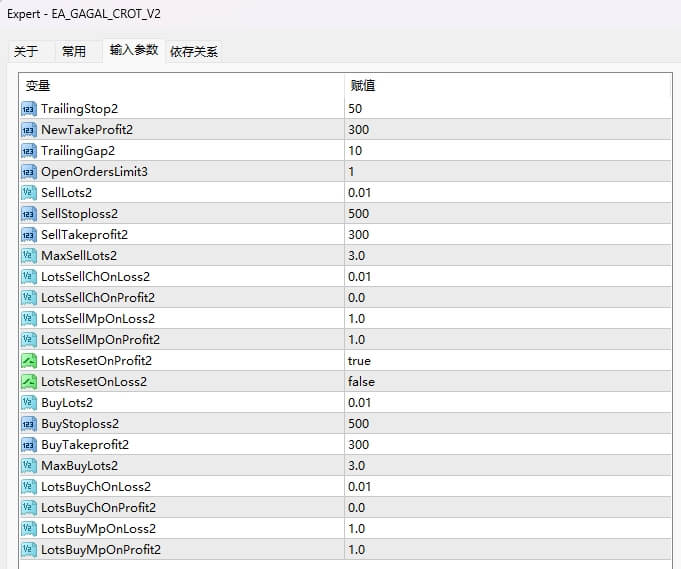Click the double-type icon beside LotsSellChOnLoss2

[x=29, y=277]
